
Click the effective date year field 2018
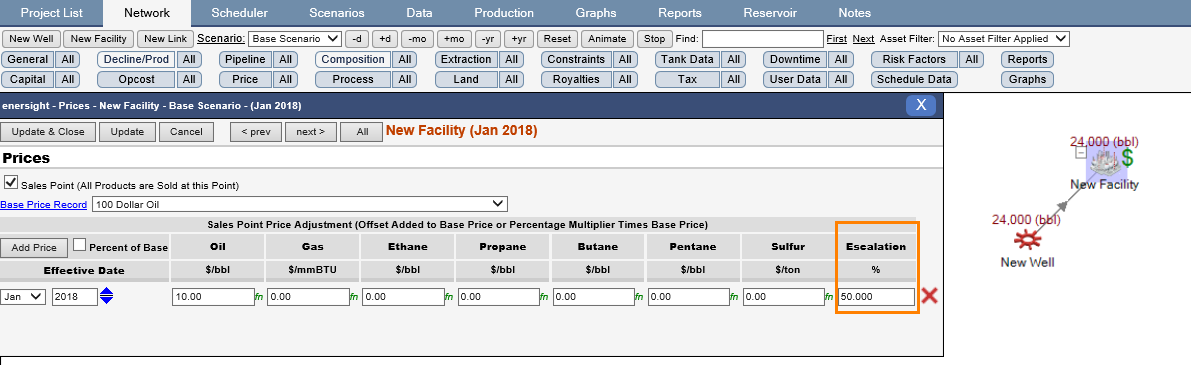coord(74,297)
